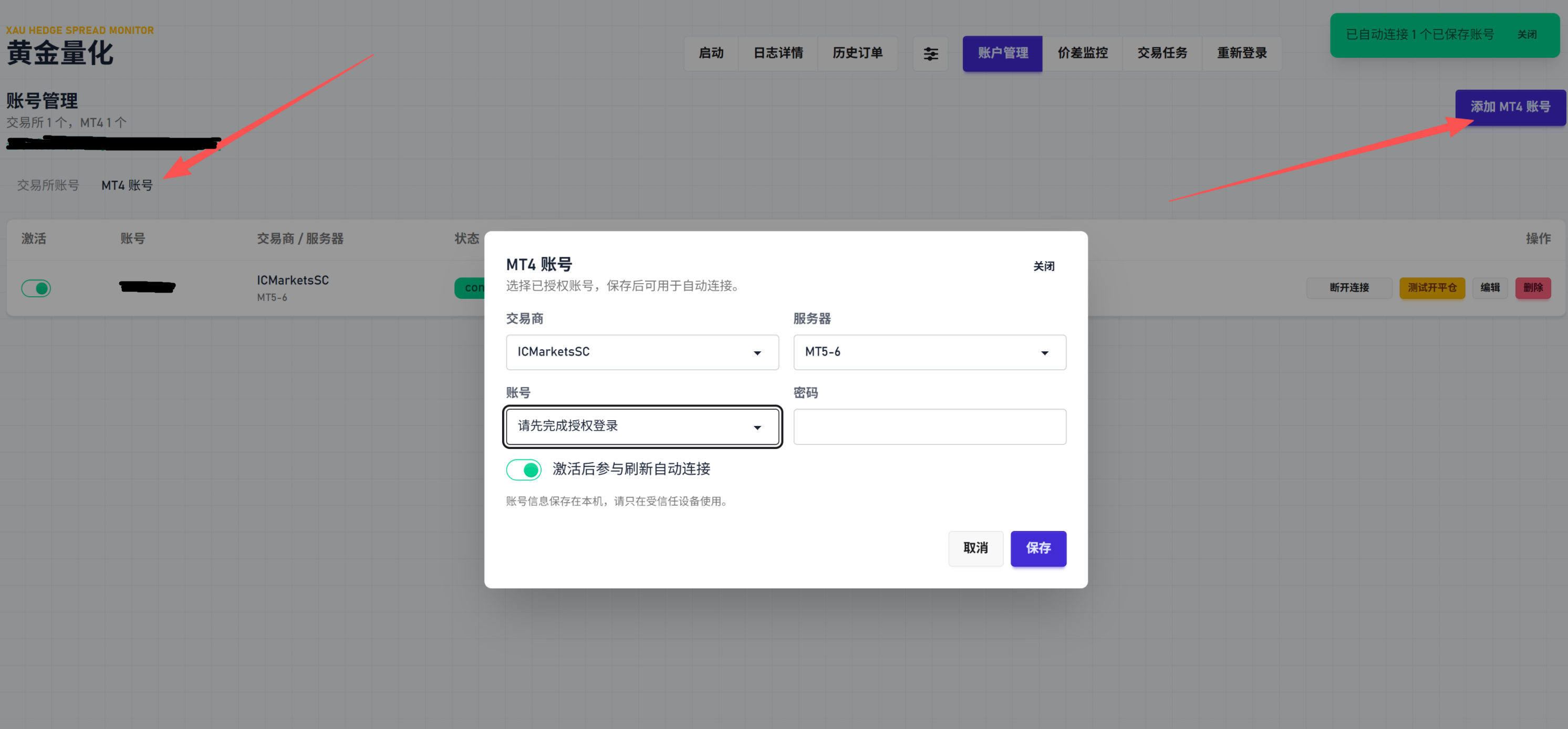Screen dimensions: 1568x729
Task: Expand the 账号 请先完成授权登录 dropdown
Action: tap(642, 426)
